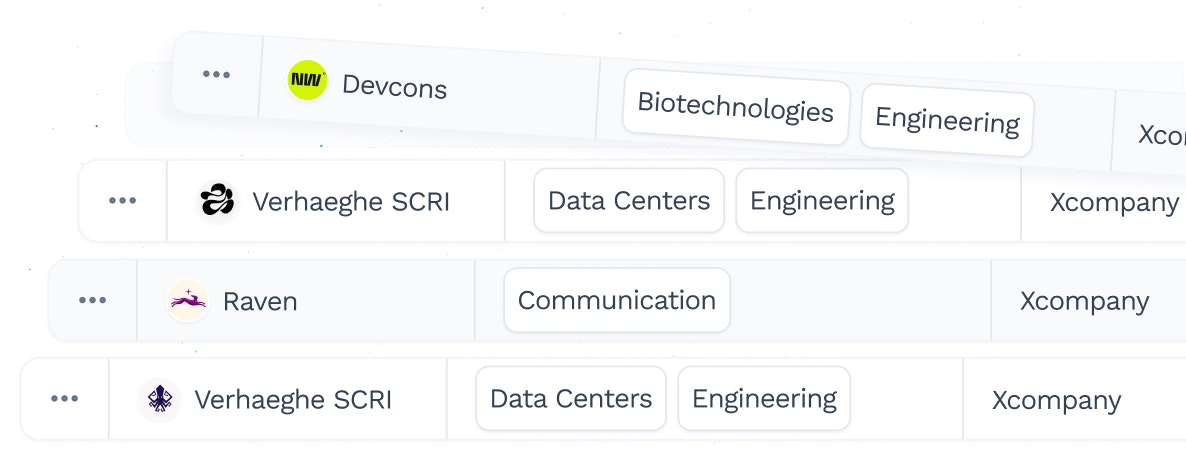Click Xcompany in the Raven row
The height and width of the screenshot is (460, 1186).
point(1085,301)
